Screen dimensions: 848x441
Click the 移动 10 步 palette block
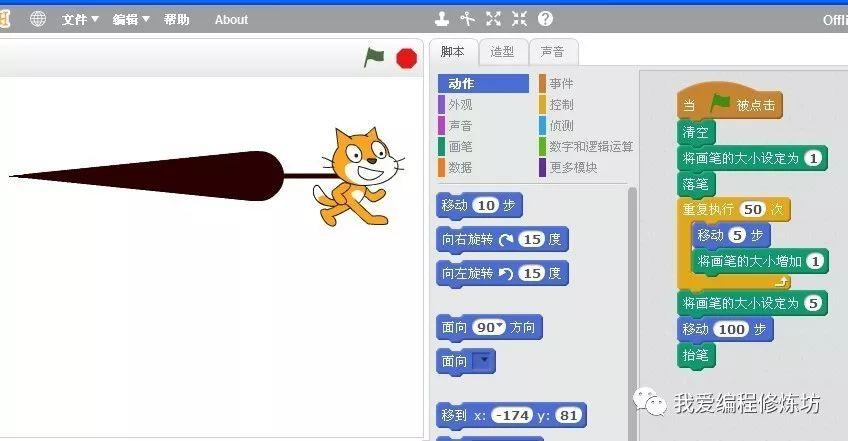479,206
